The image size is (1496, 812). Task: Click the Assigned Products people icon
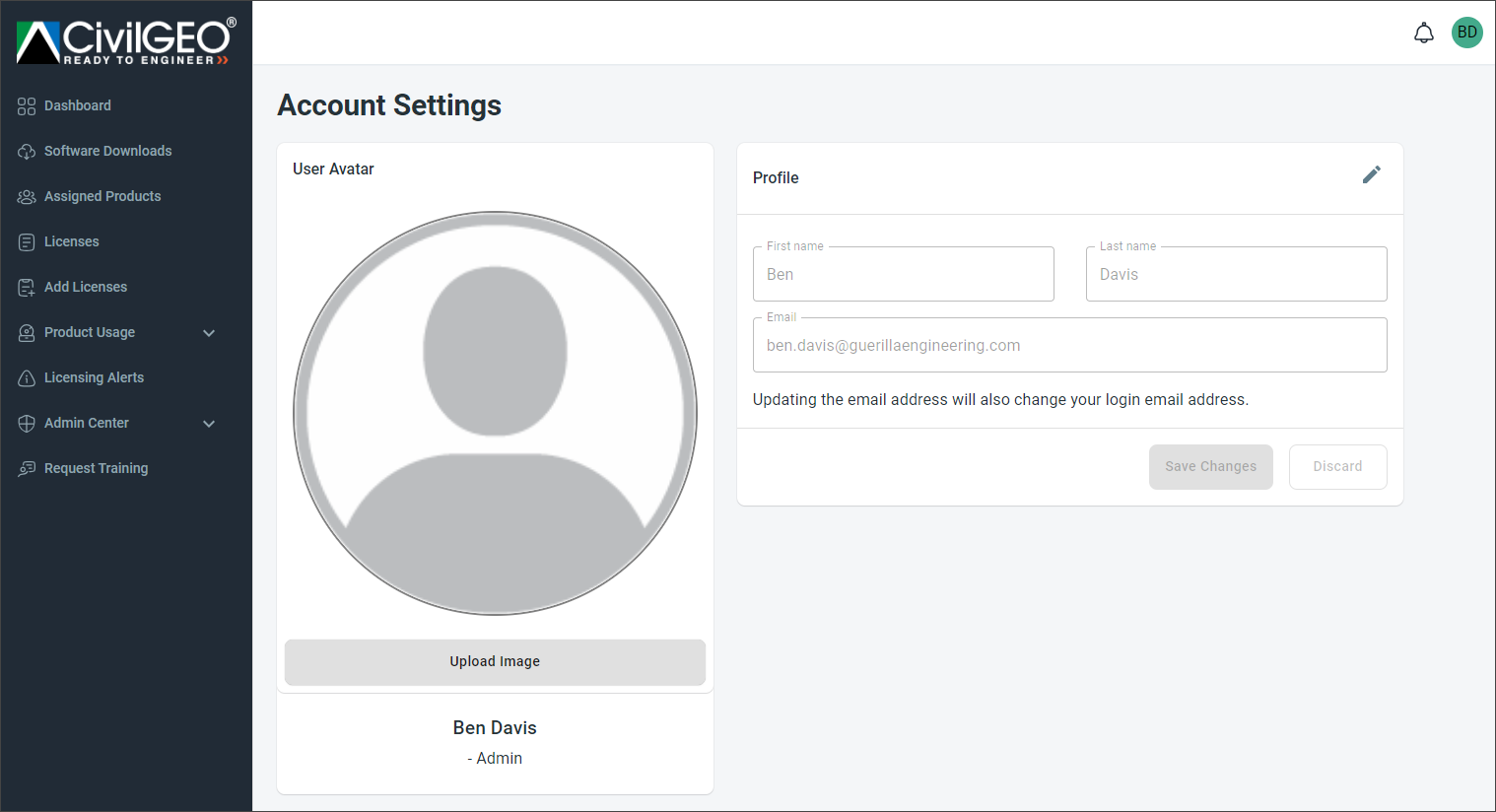coord(27,197)
